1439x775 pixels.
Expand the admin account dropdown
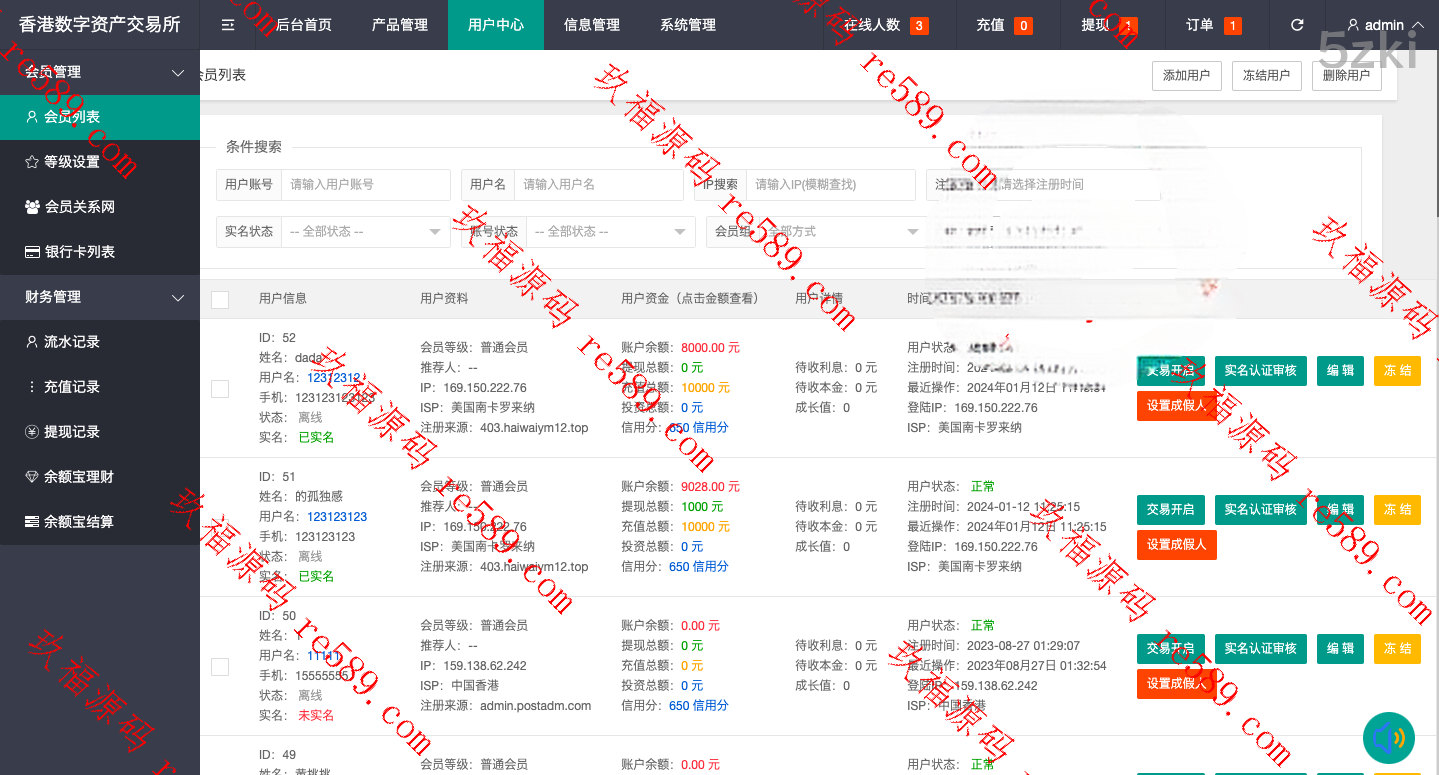pyautogui.click(x=1384, y=25)
